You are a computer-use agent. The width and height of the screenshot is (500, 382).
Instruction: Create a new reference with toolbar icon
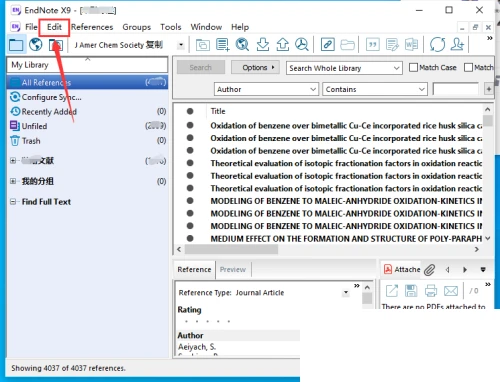click(222, 44)
